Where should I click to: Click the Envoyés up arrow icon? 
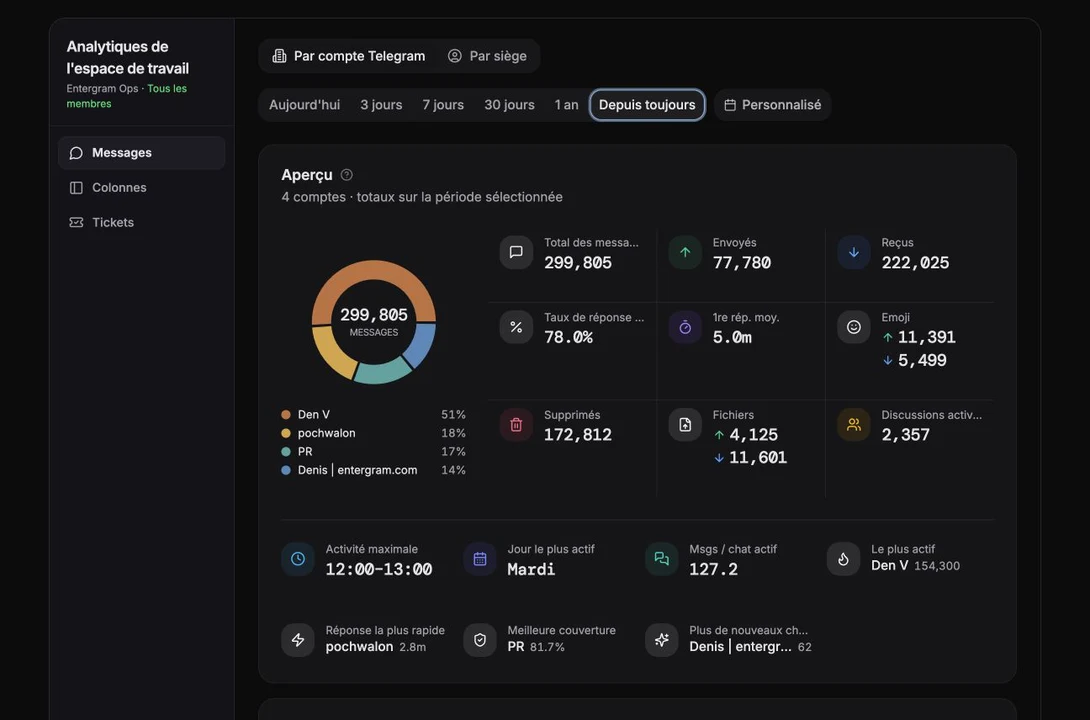pos(685,252)
